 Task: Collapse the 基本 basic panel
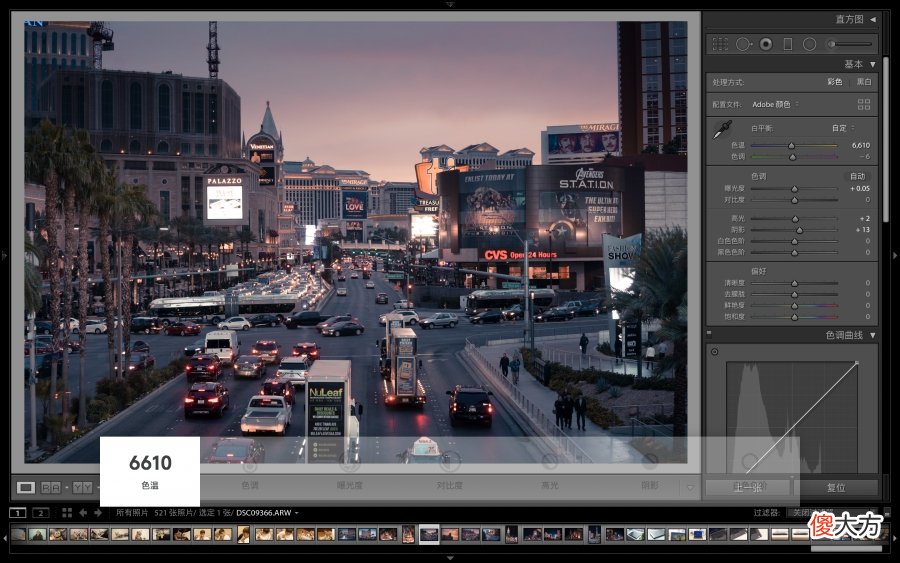click(872, 64)
